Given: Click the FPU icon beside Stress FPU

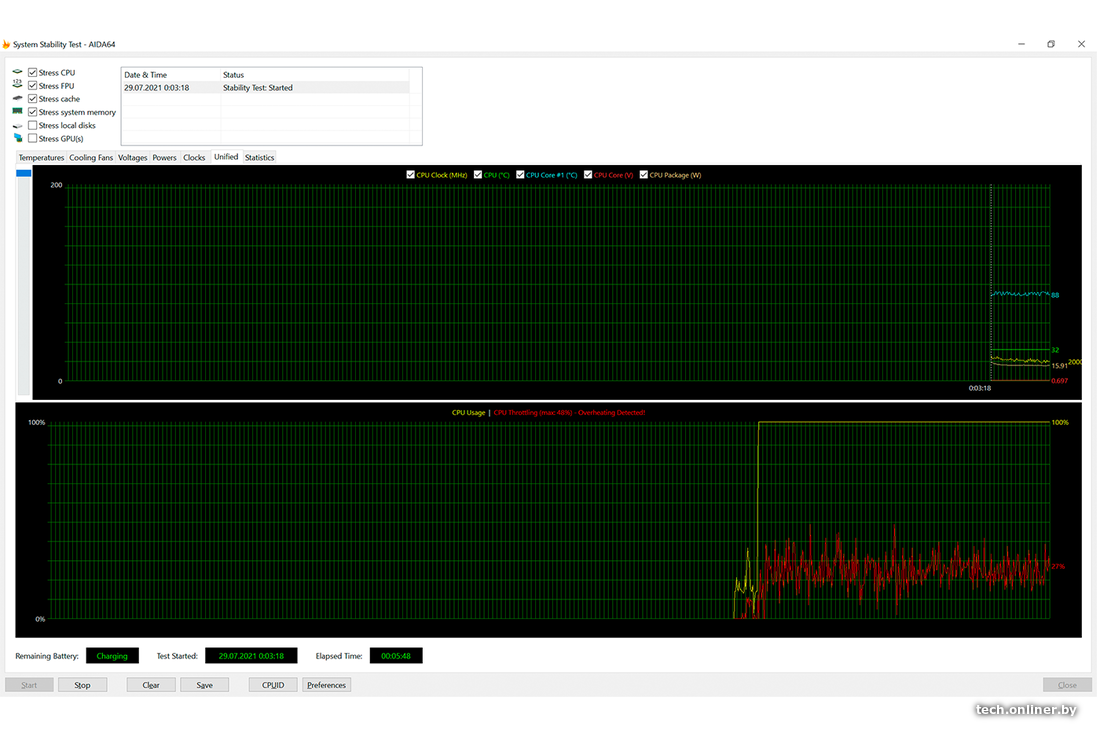Looking at the screenshot, I should click(17, 86).
